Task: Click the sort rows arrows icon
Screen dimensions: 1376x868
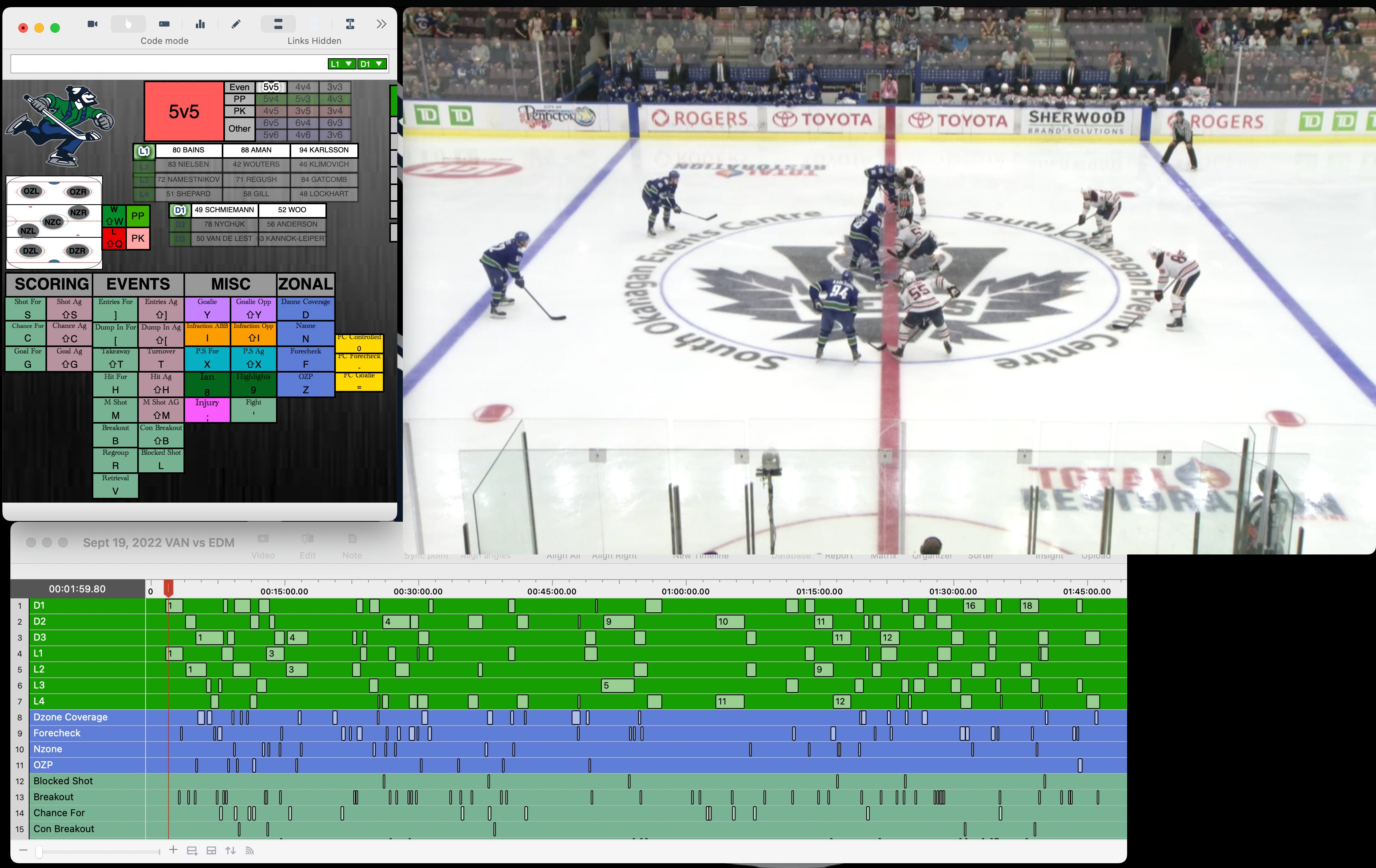Action: click(231, 850)
